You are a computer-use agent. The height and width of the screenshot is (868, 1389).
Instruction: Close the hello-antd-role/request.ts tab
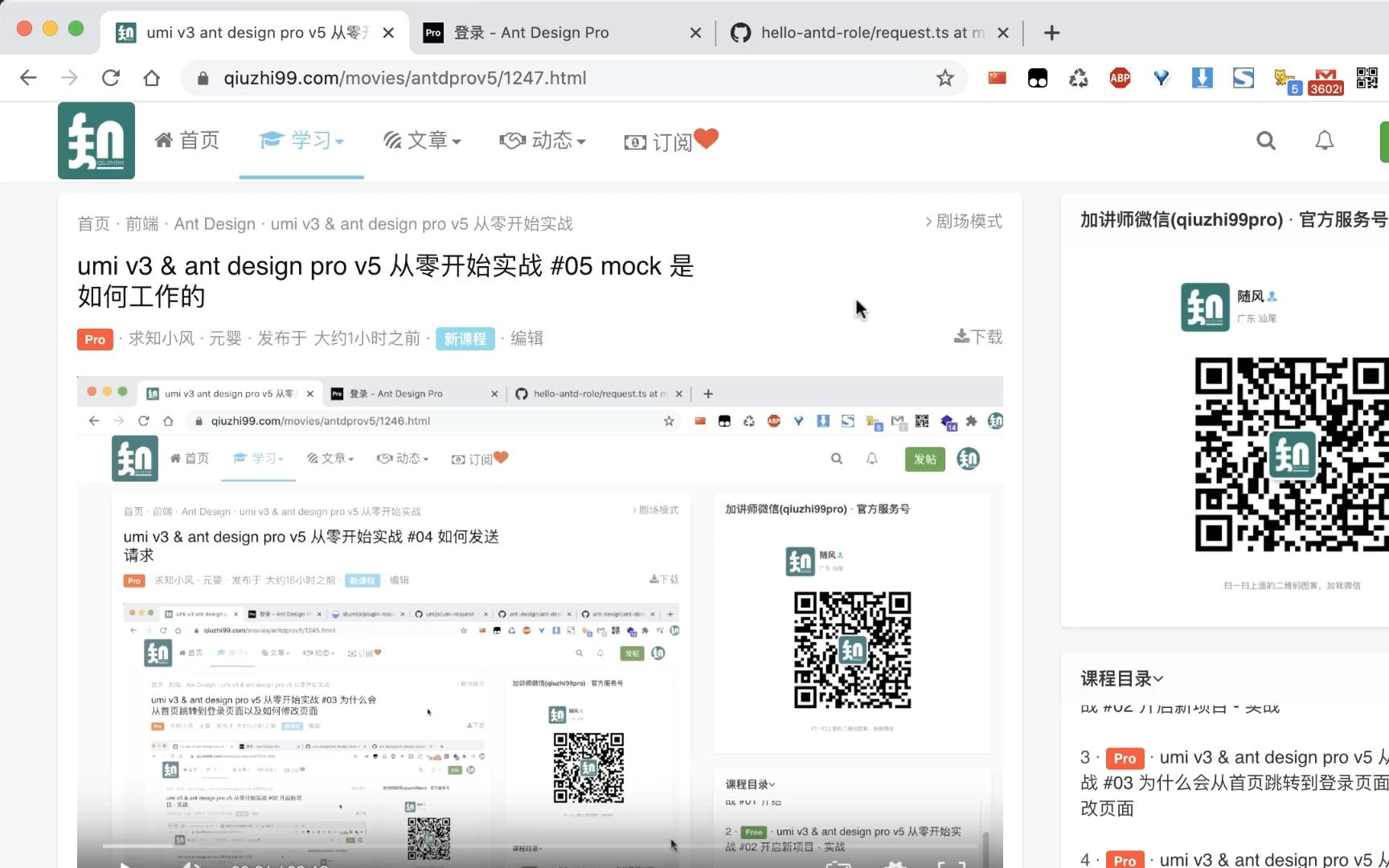(1003, 33)
